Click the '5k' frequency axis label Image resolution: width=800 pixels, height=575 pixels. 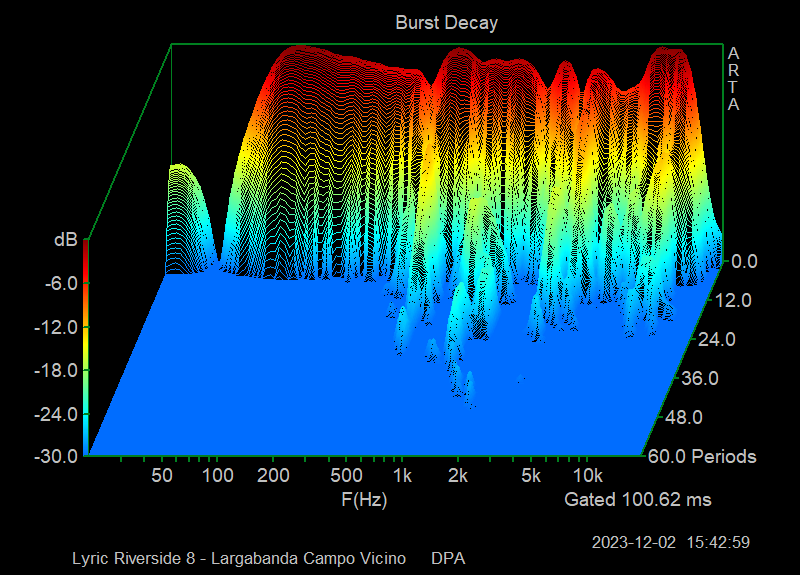[x=531, y=476]
